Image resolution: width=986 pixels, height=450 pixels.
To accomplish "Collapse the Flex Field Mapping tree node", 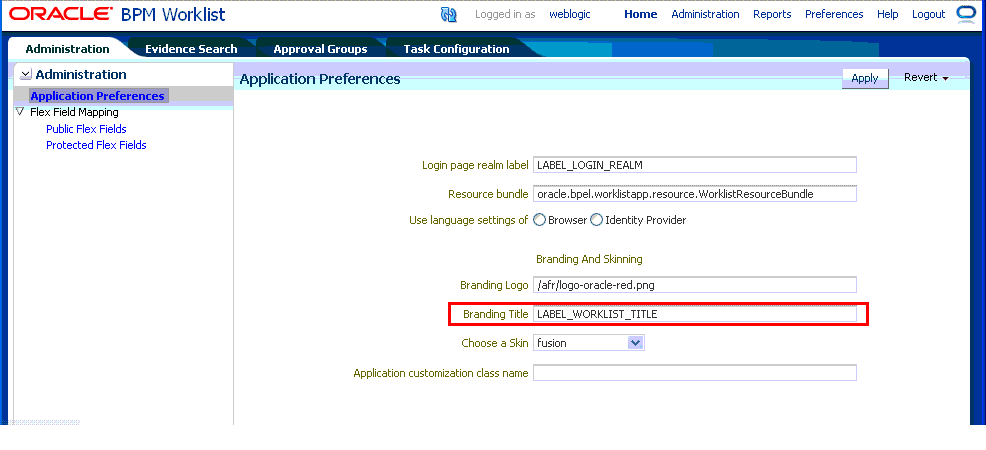I will tap(19, 112).
